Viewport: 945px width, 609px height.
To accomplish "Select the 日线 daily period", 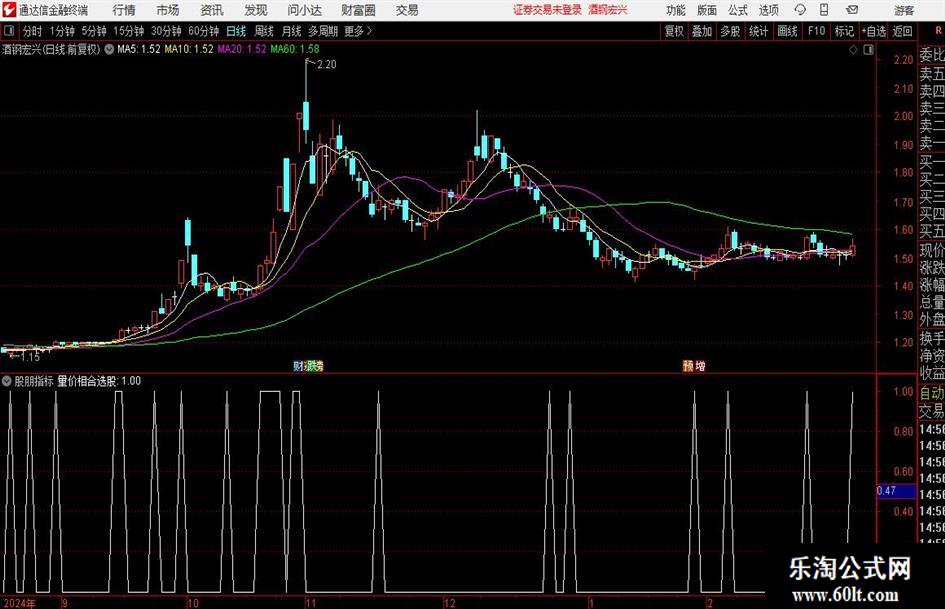I will coord(236,31).
